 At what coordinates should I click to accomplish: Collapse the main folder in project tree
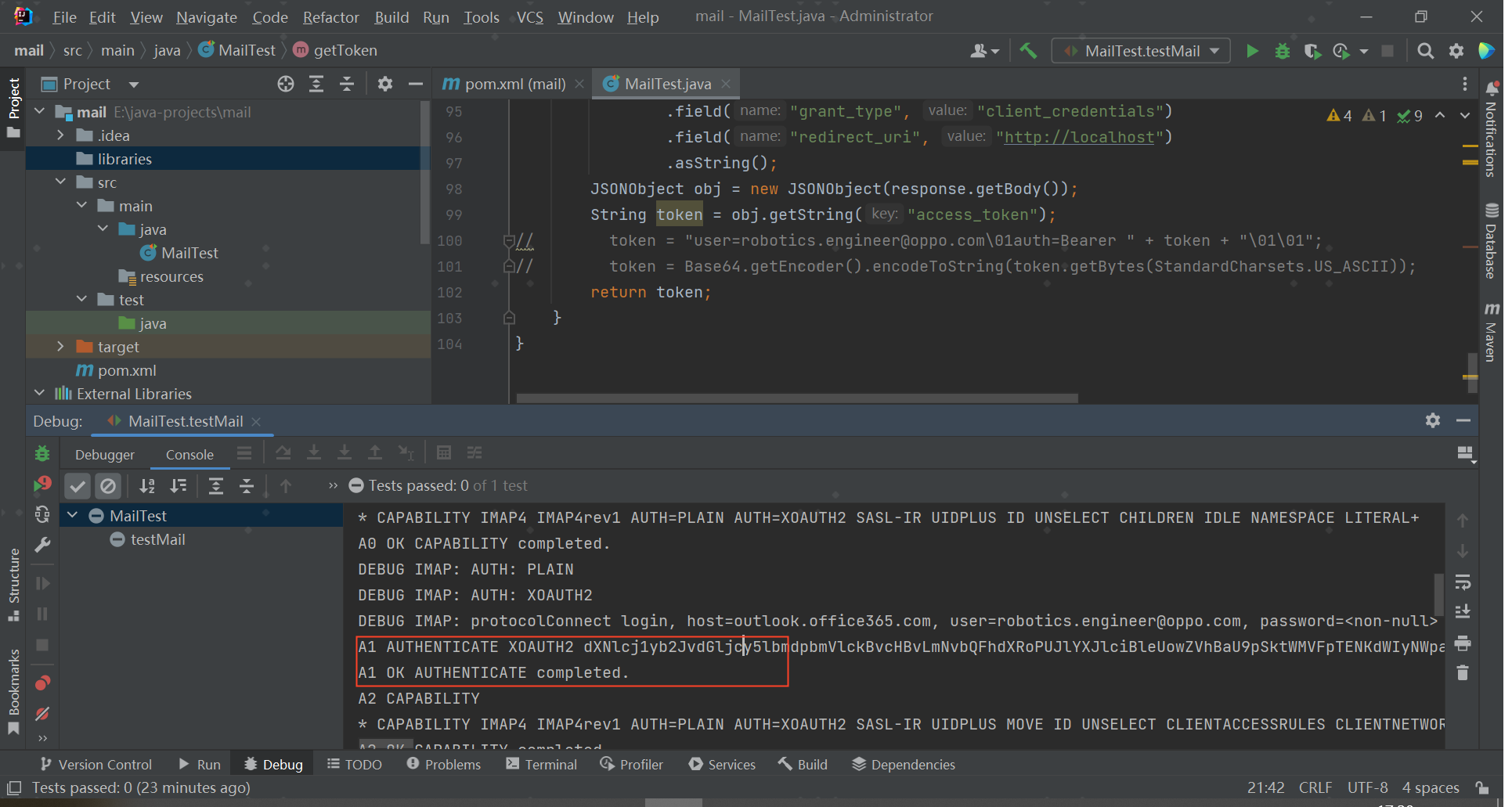tap(81, 206)
